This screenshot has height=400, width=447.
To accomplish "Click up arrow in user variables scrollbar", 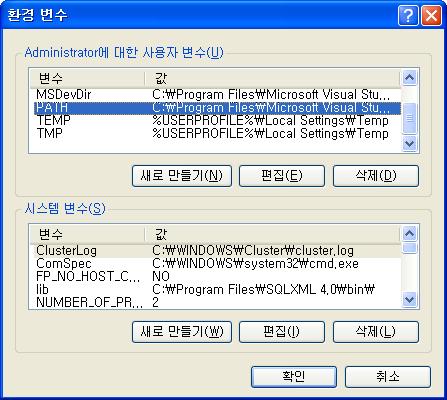I will [409, 78].
